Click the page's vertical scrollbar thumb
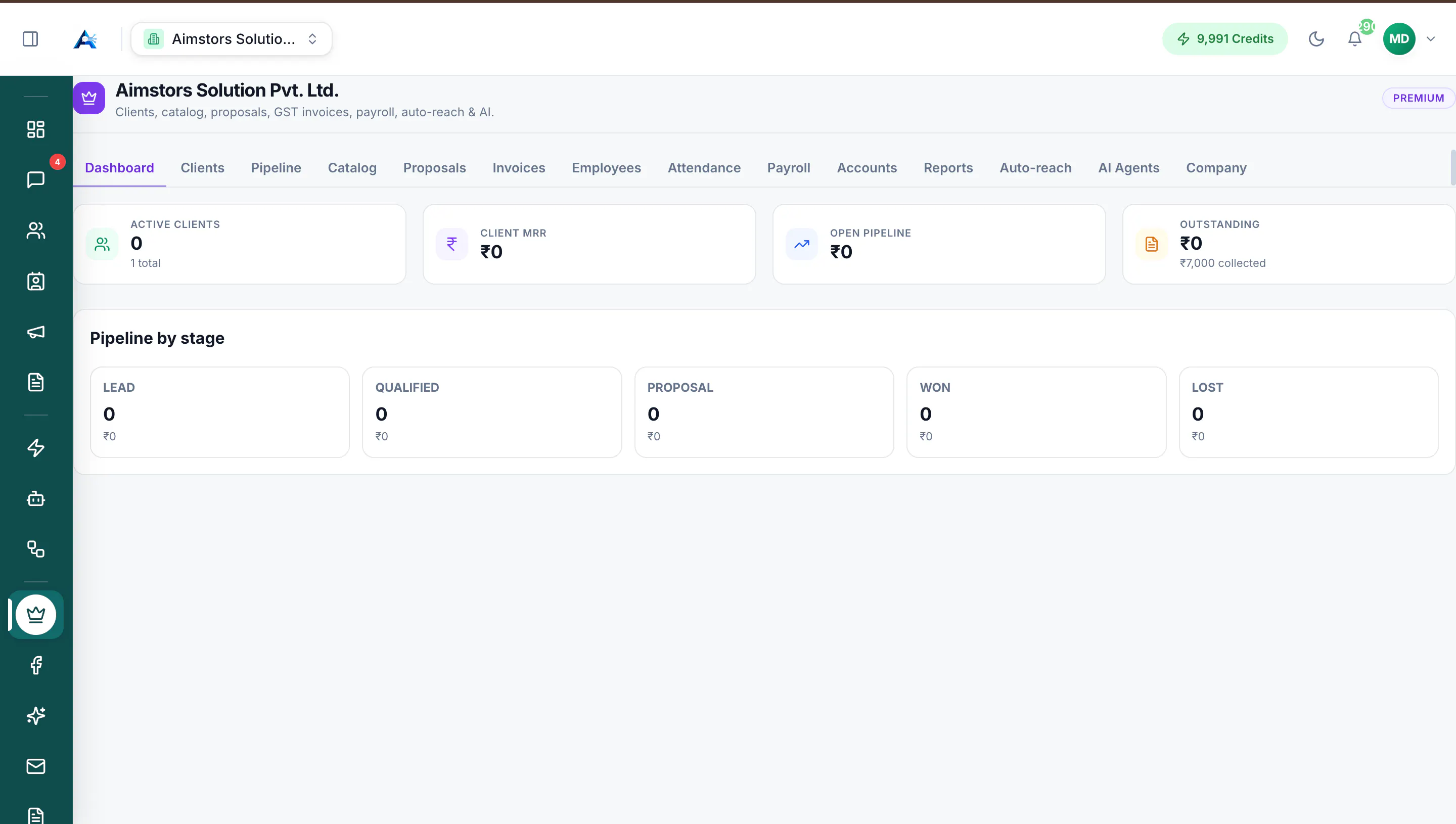 pyautogui.click(x=1453, y=167)
